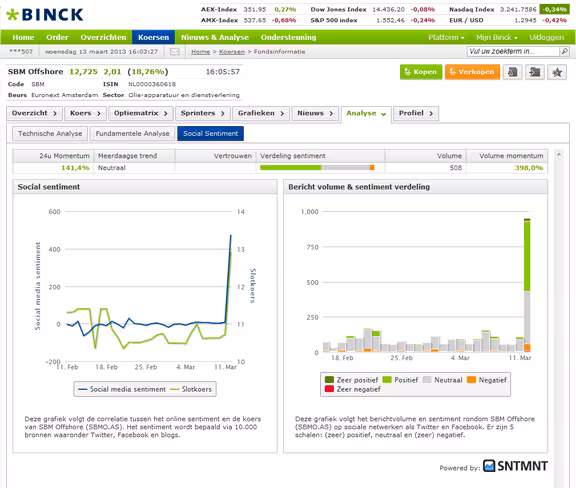Click the EUR / USD ticker
Viewport: 576px width, 488px height.
tap(508, 20)
